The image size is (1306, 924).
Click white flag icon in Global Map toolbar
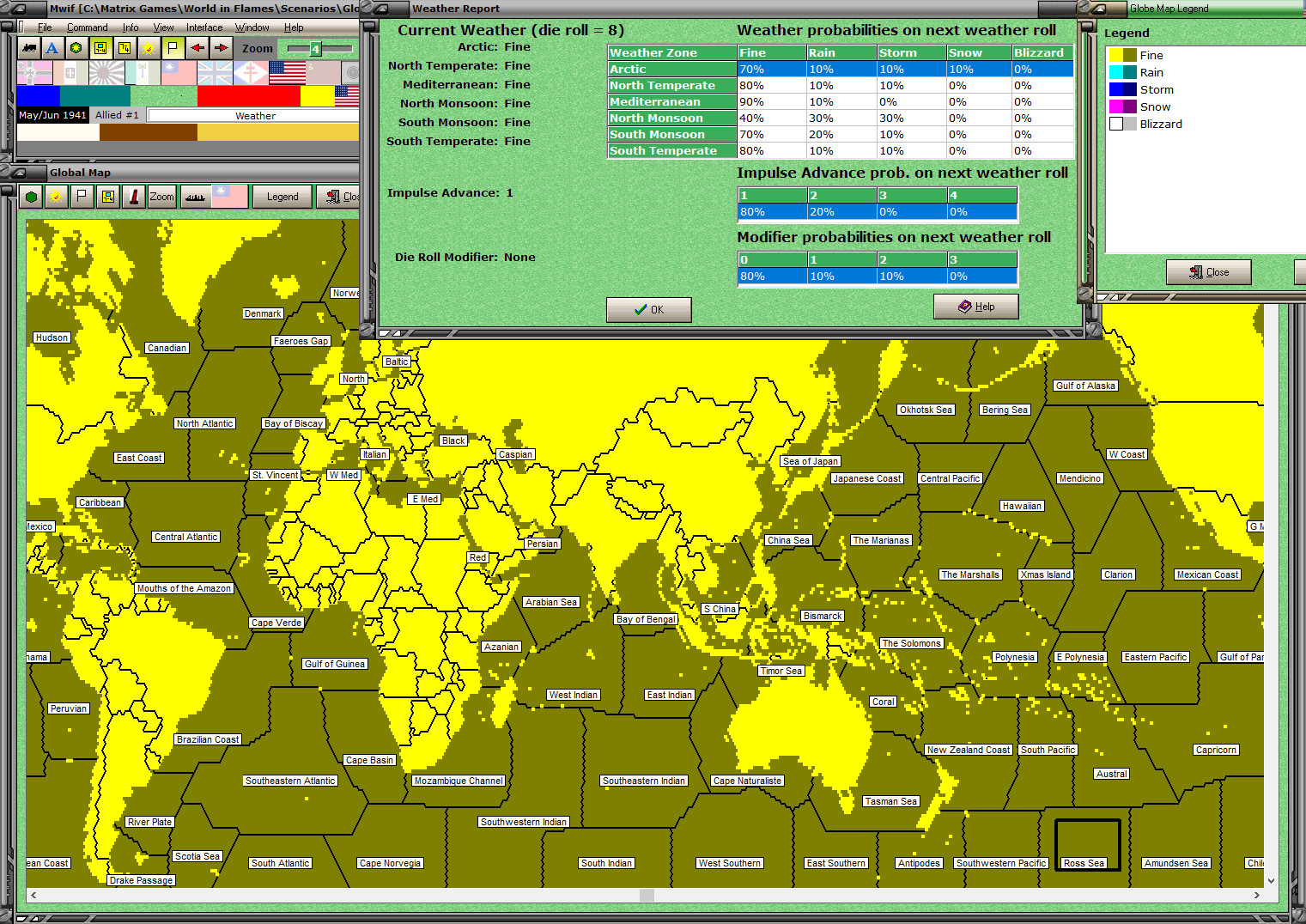pyautogui.click(x=82, y=197)
